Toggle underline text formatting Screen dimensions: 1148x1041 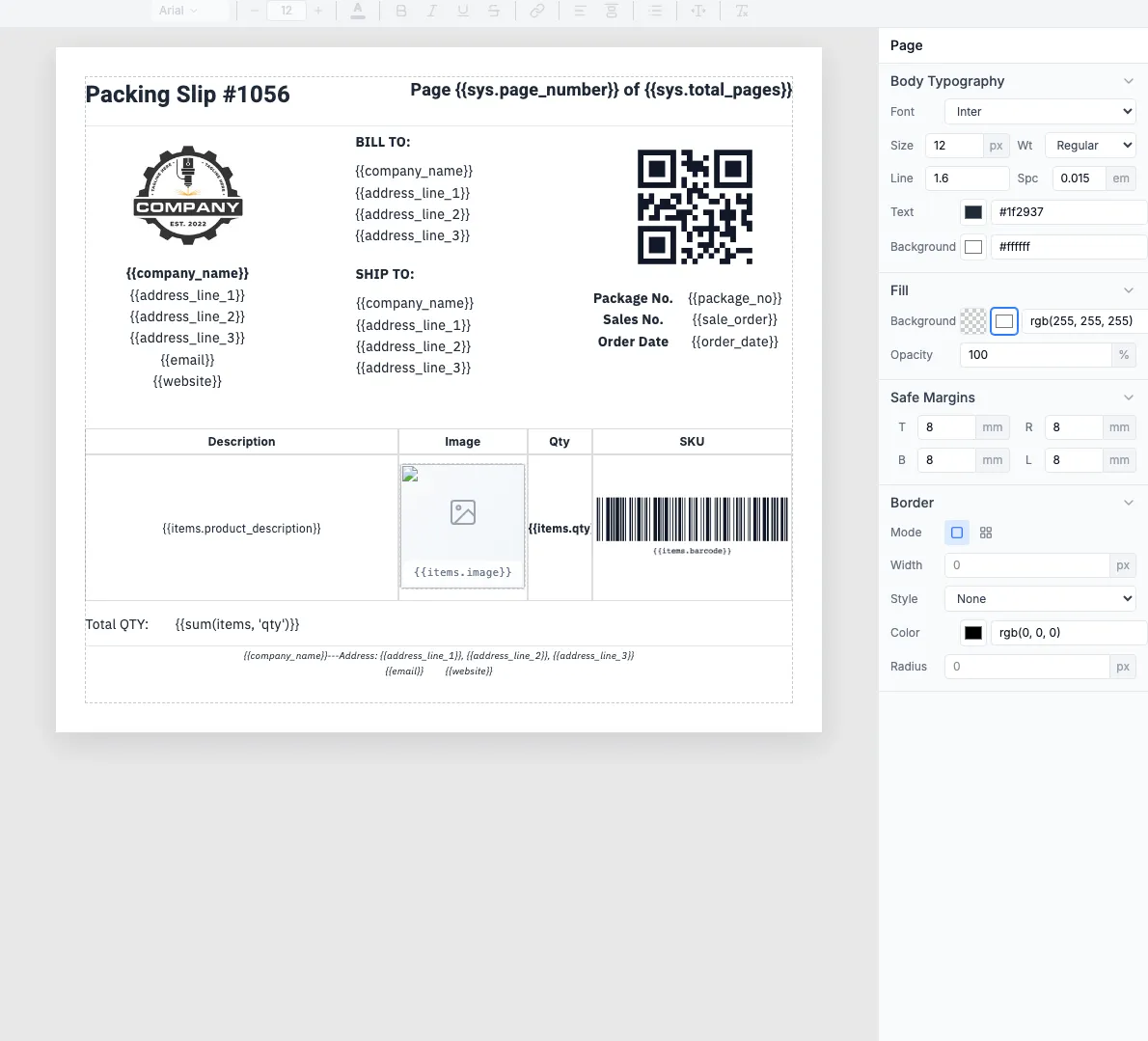pyautogui.click(x=464, y=11)
